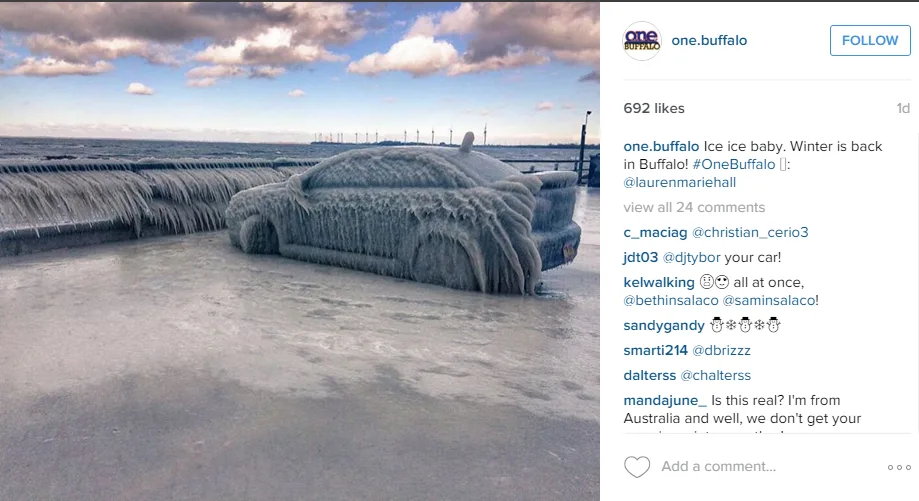
Task: Click the One Buffalo profile avatar
Action: [642, 41]
